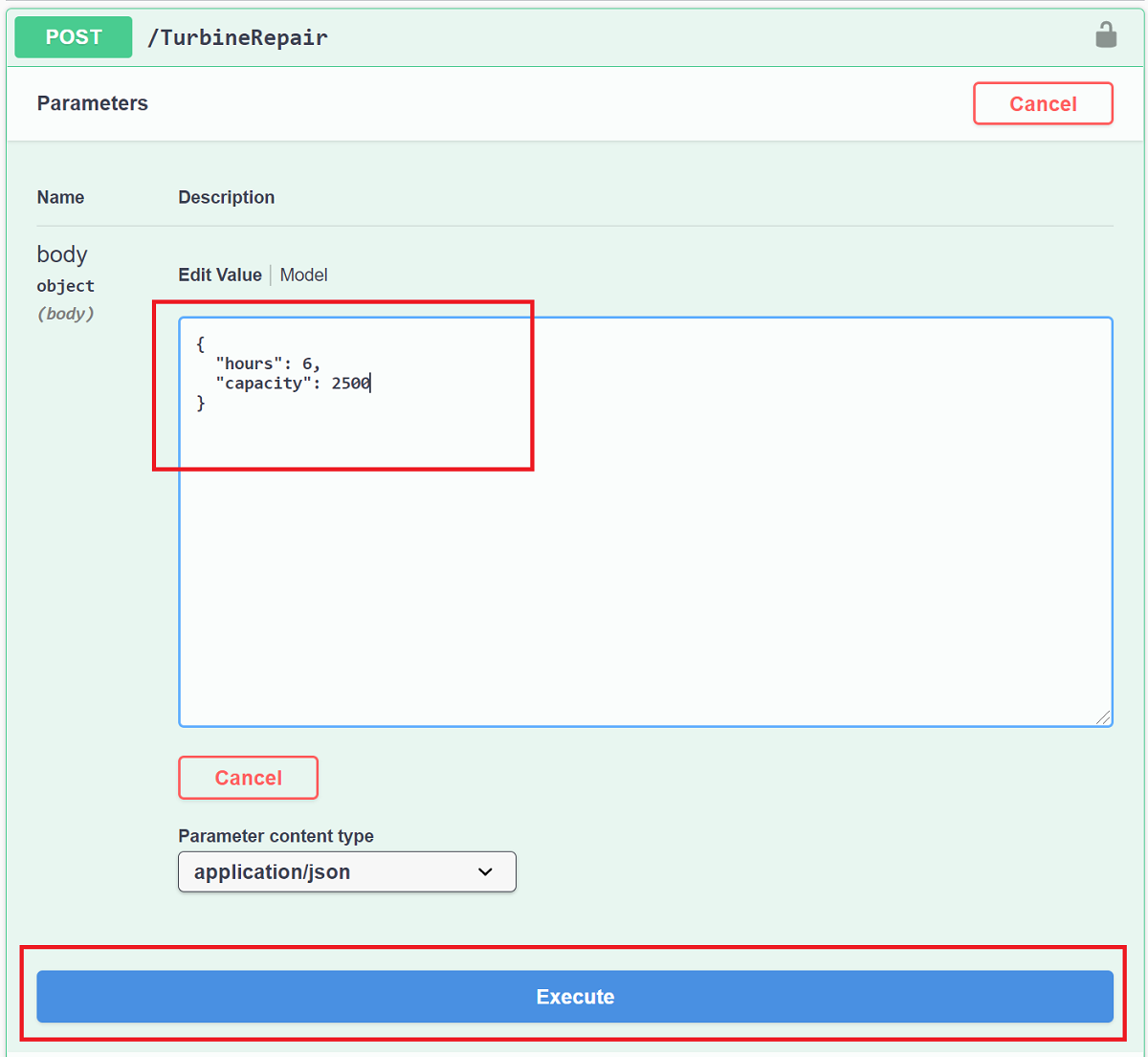Screen dimensions: 1148x1057
Task: Click the dropdown arrow beside application/json
Action: point(485,871)
